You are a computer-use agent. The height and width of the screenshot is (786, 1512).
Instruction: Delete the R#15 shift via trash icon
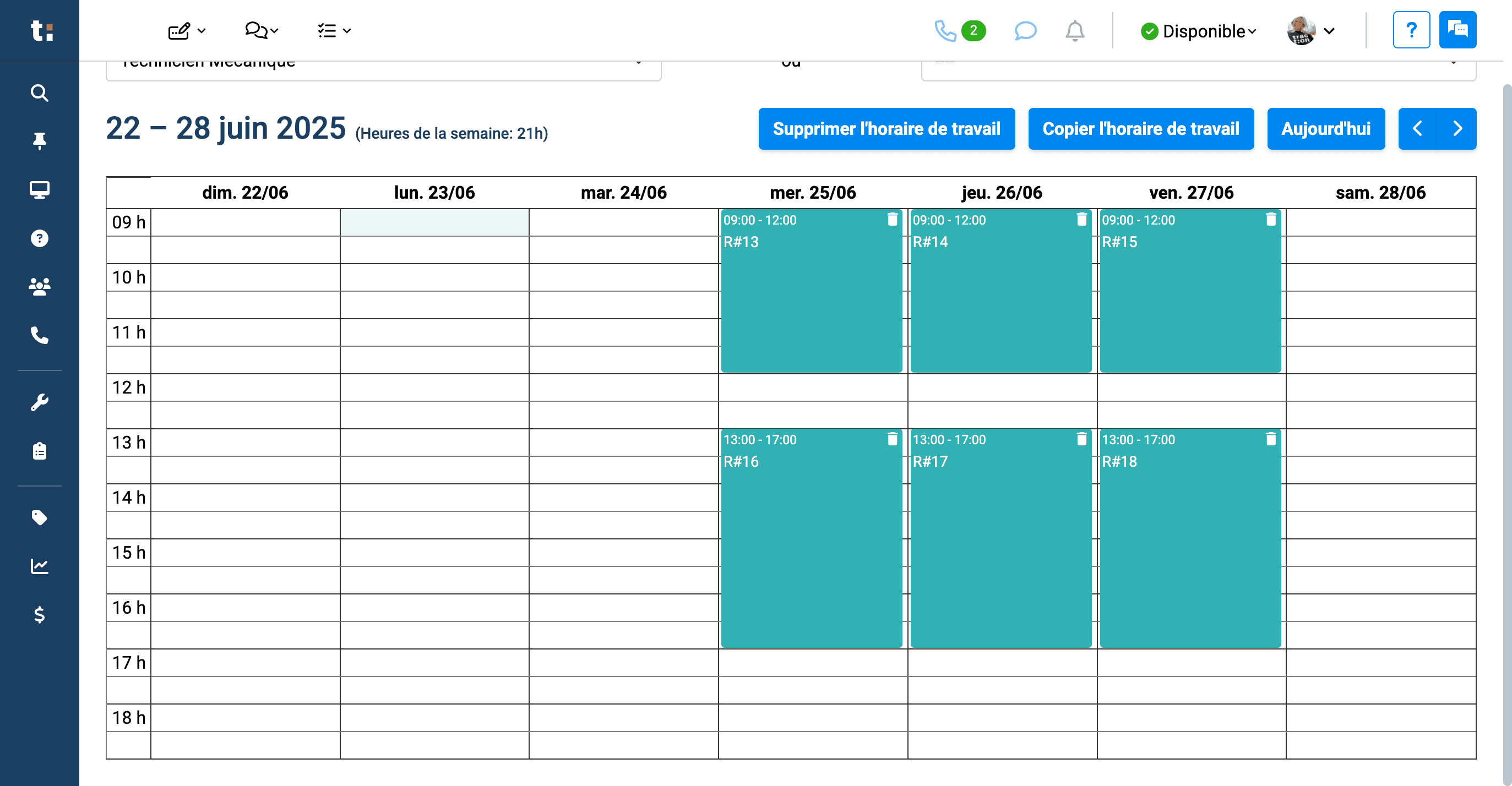[1271, 220]
